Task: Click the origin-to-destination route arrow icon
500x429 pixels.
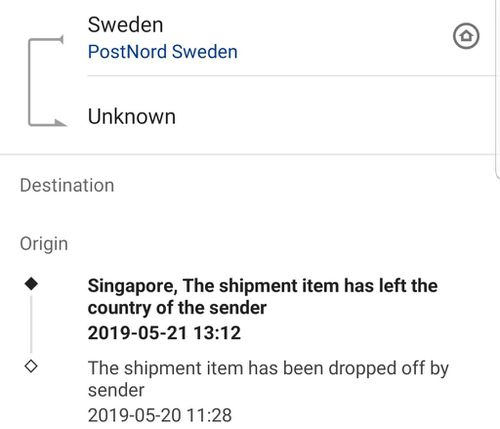Action: click(x=47, y=81)
